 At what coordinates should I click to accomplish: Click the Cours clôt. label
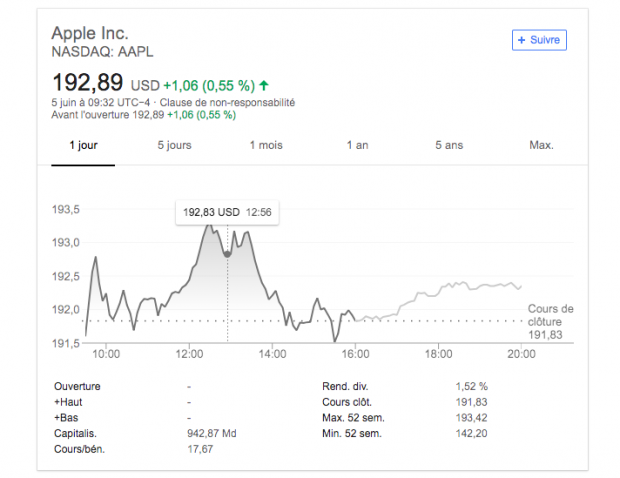coord(347,402)
